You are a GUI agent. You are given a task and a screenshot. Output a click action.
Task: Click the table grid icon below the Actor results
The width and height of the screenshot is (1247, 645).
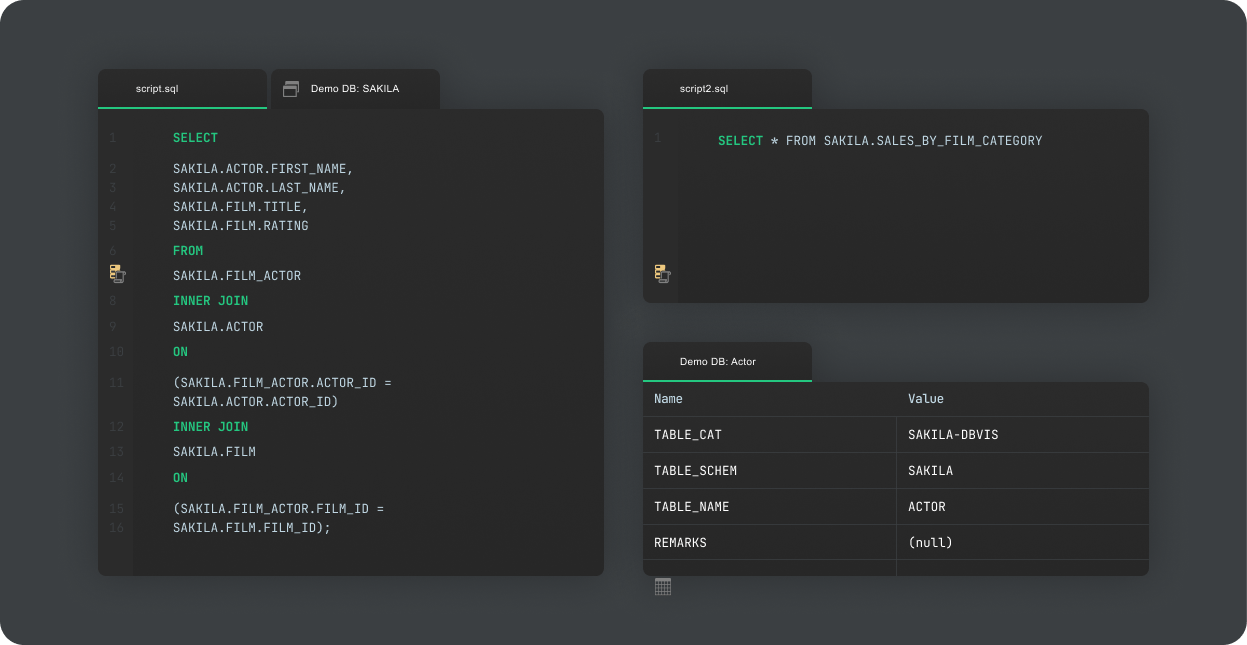click(x=662, y=585)
